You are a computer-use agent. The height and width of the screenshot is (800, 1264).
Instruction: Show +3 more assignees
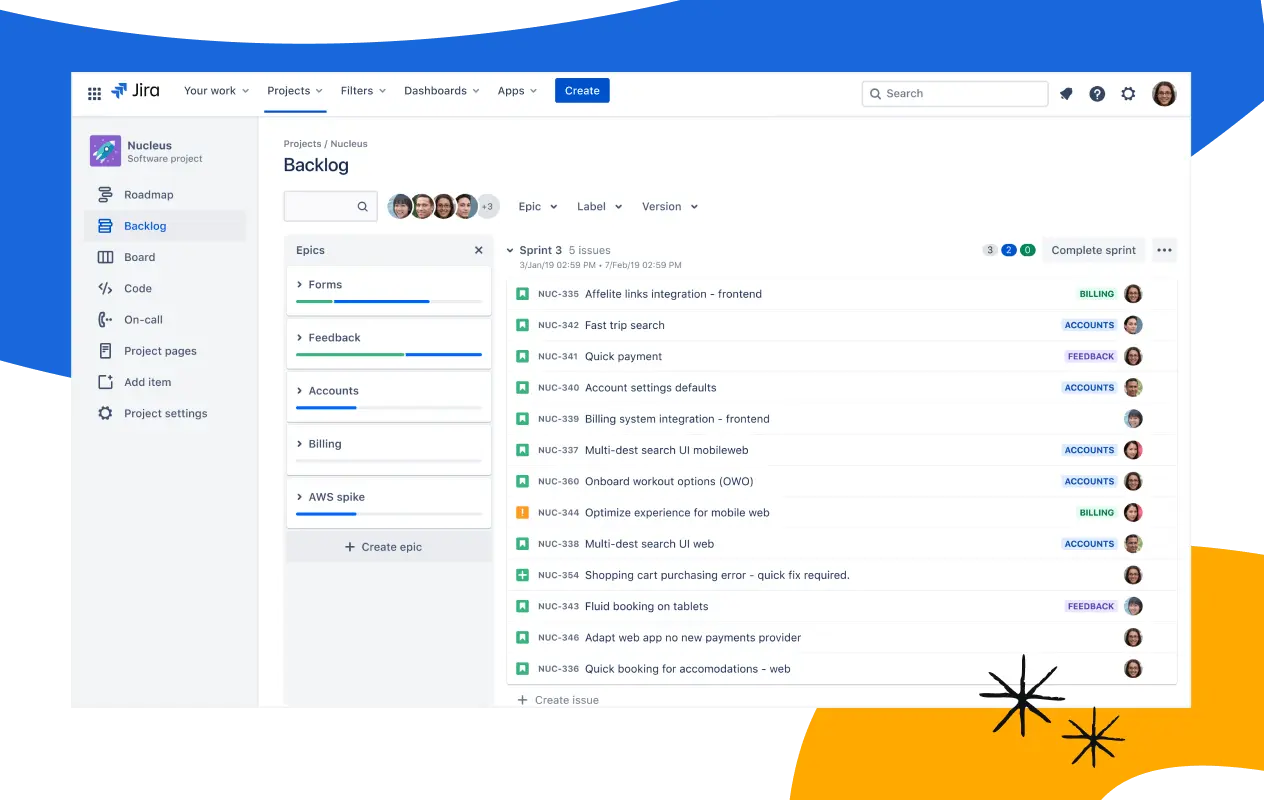pos(487,207)
